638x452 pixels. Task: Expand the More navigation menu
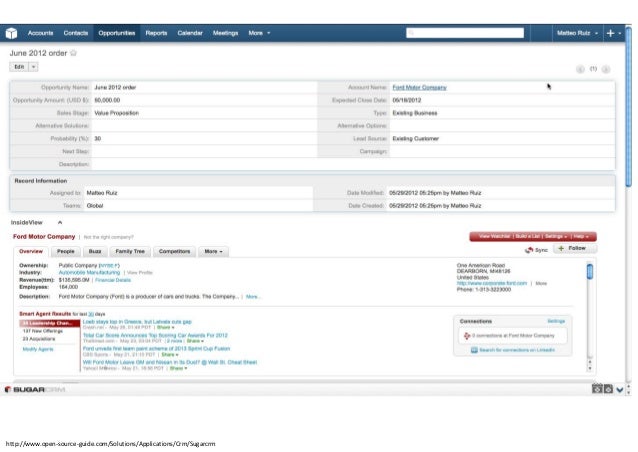point(259,33)
